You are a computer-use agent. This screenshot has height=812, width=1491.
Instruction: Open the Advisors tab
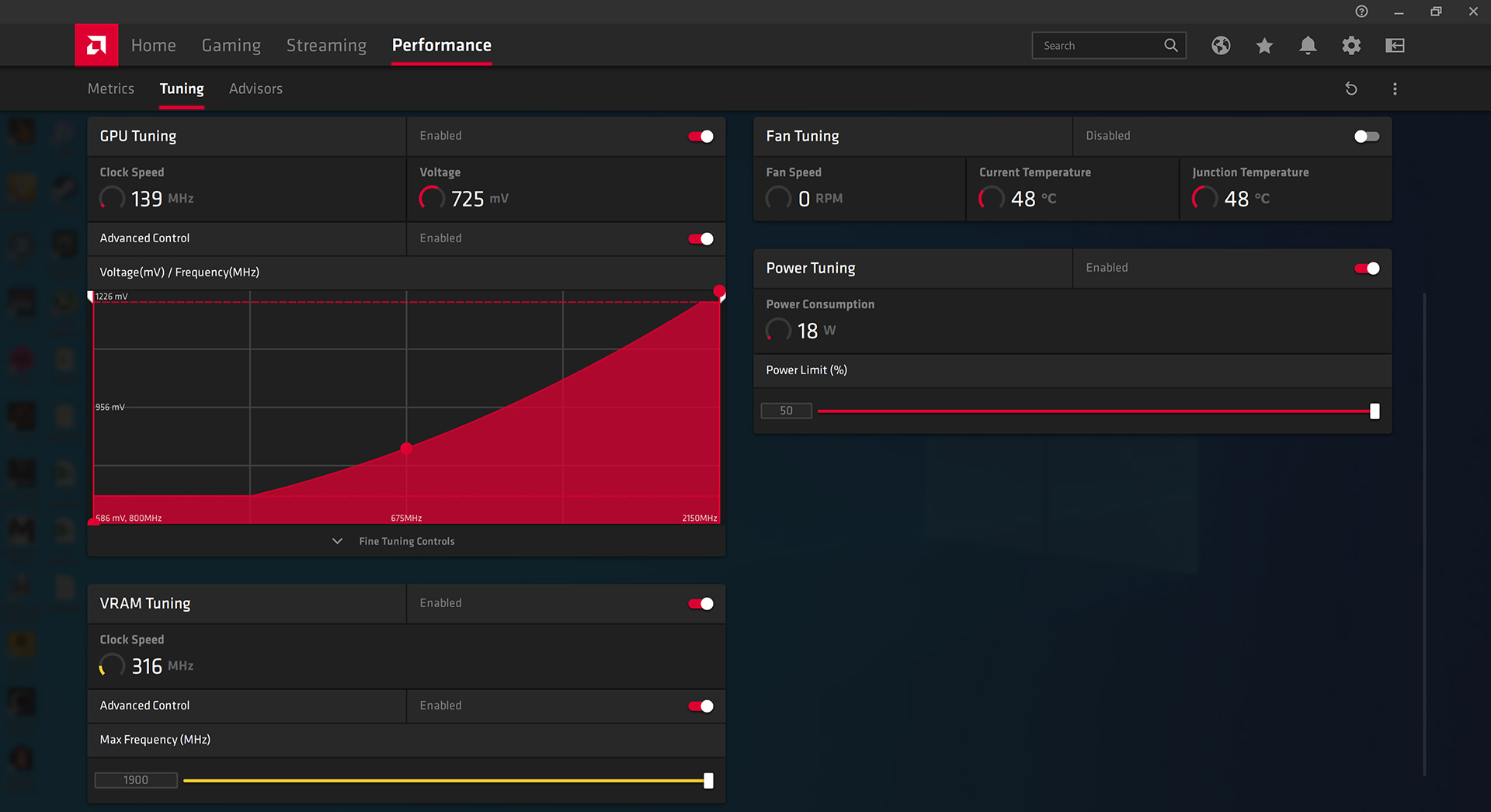(255, 88)
